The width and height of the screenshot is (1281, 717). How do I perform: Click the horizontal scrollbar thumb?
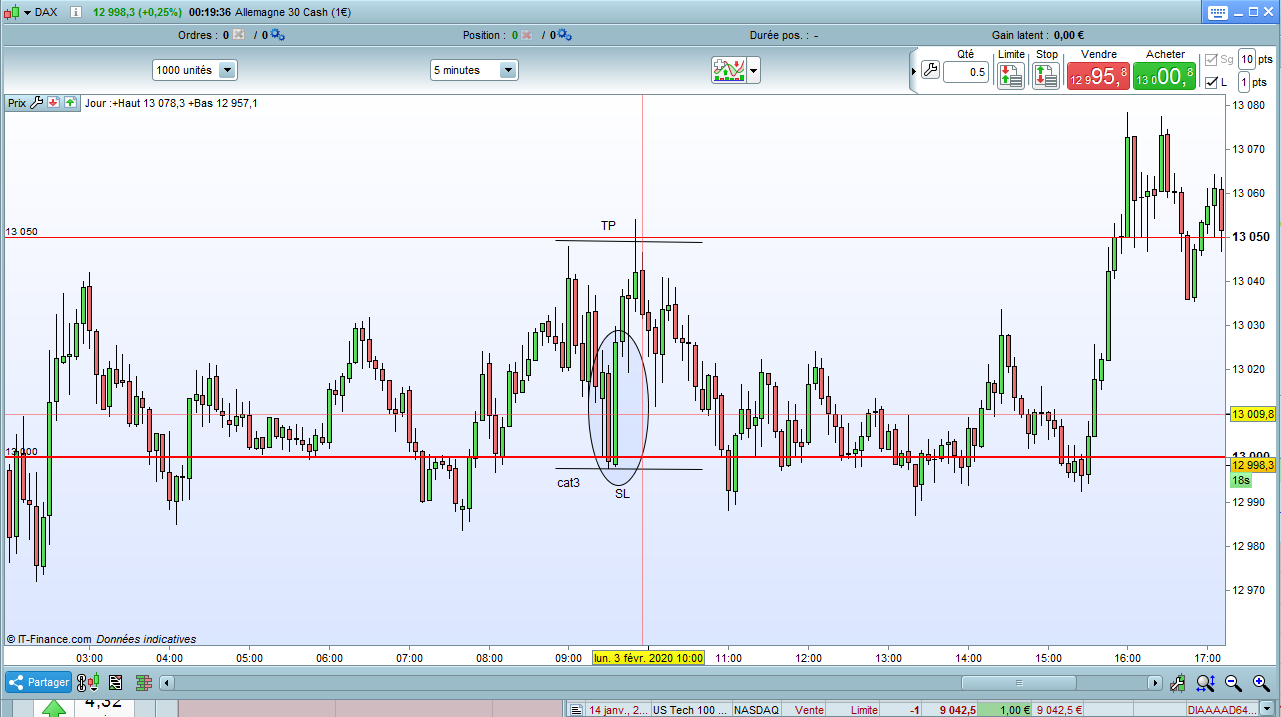tap(1018, 683)
